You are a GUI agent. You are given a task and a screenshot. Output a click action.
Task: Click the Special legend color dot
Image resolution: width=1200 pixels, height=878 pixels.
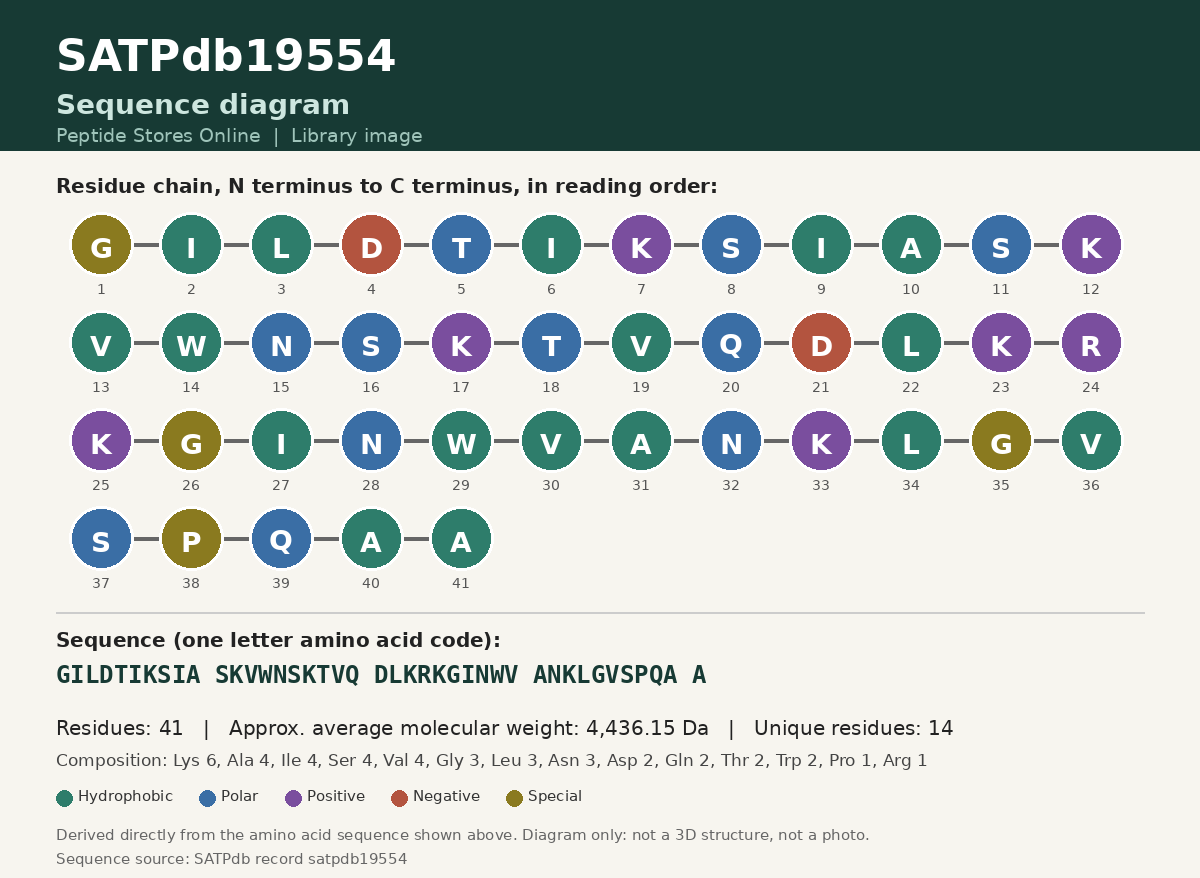pos(515,798)
